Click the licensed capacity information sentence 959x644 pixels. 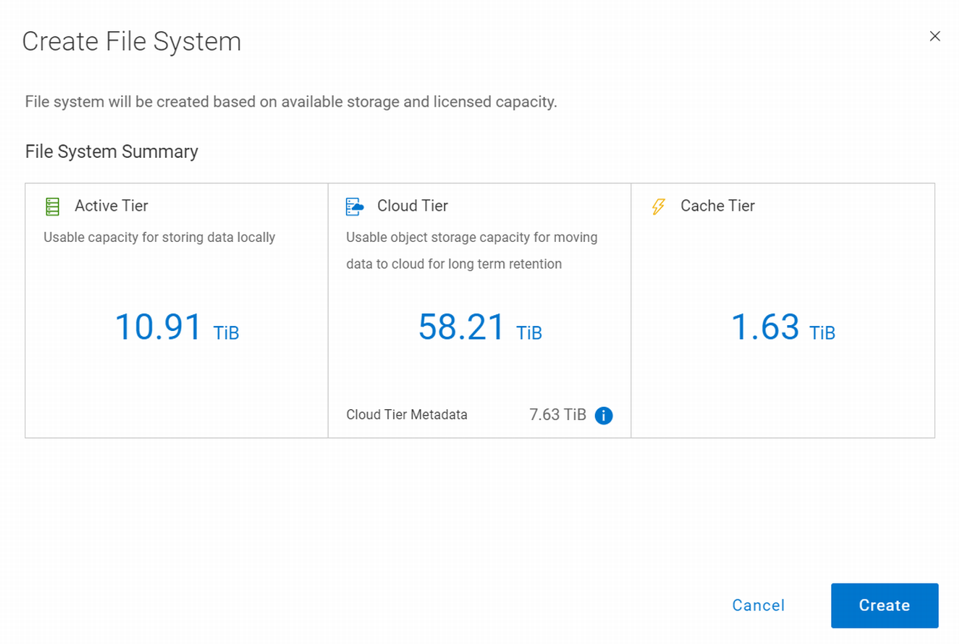(291, 102)
